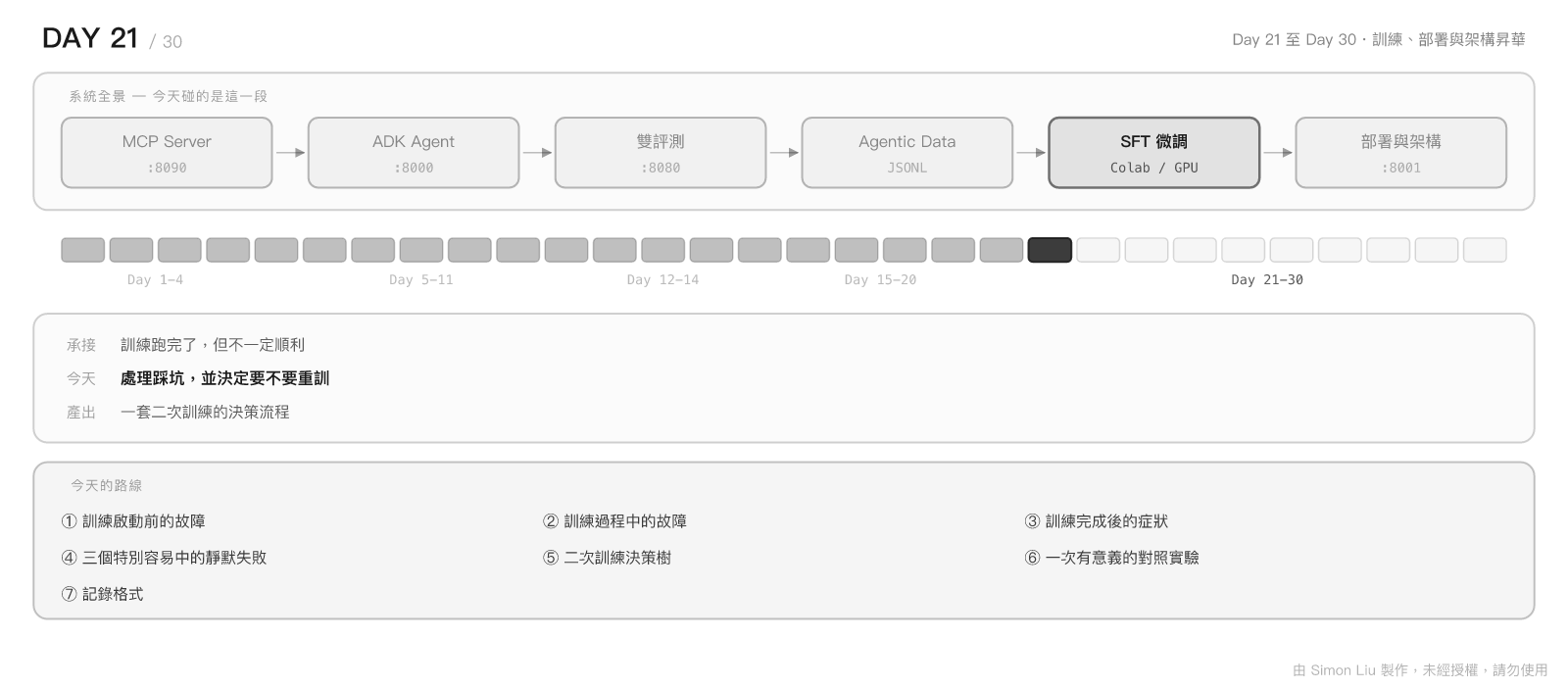Image resolution: width=1568 pixels, height=689 pixels.
Task: Click route item ③ 訓練完成後的症狀
Action: point(1097,521)
